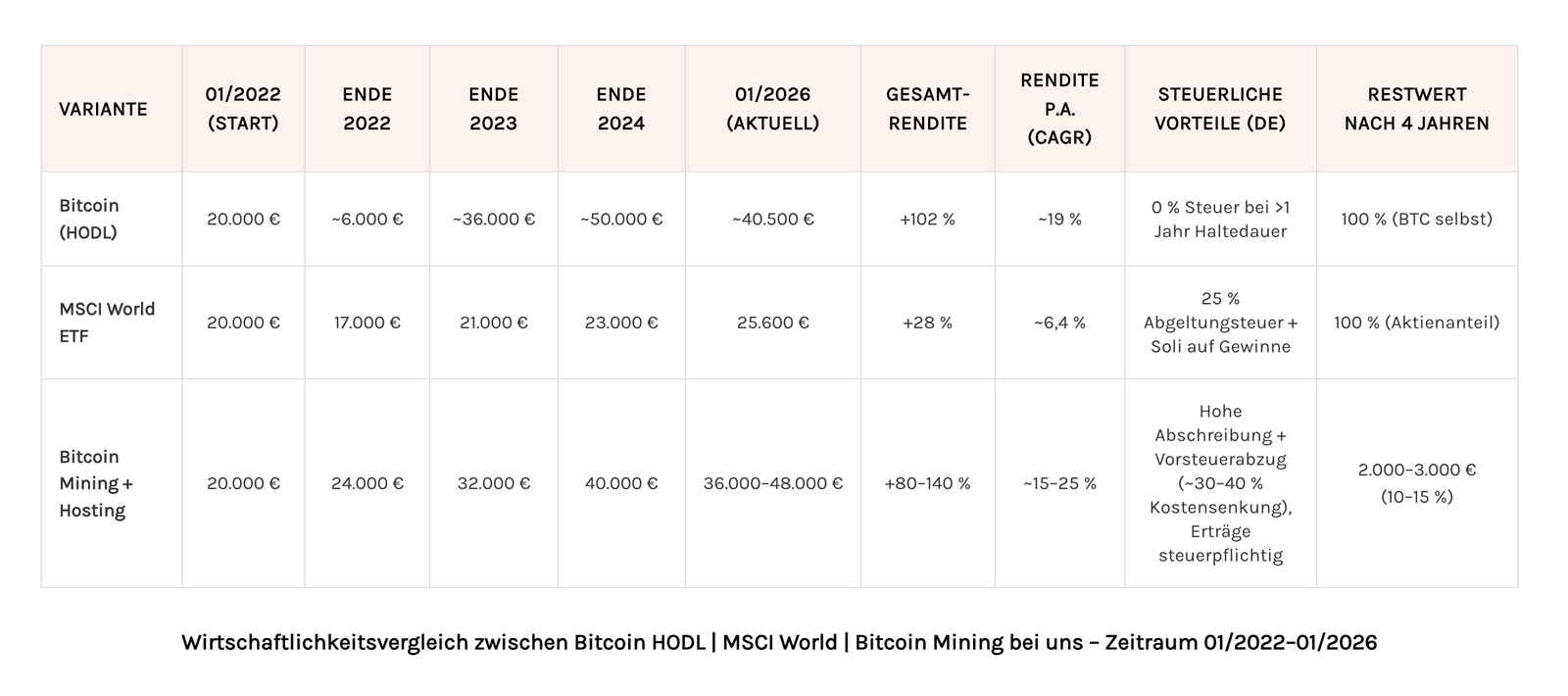Click the +102 % total return cell
This screenshot has width=1568, height=696.
(x=927, y=220)
